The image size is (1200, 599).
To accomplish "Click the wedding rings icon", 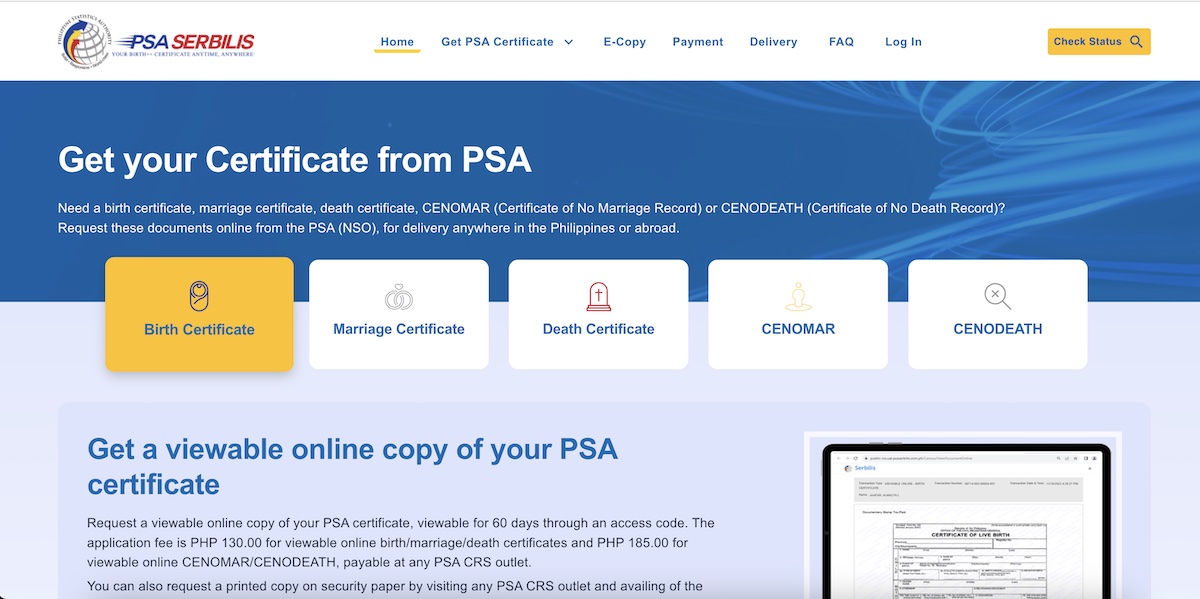I will [x=399, y=297].
